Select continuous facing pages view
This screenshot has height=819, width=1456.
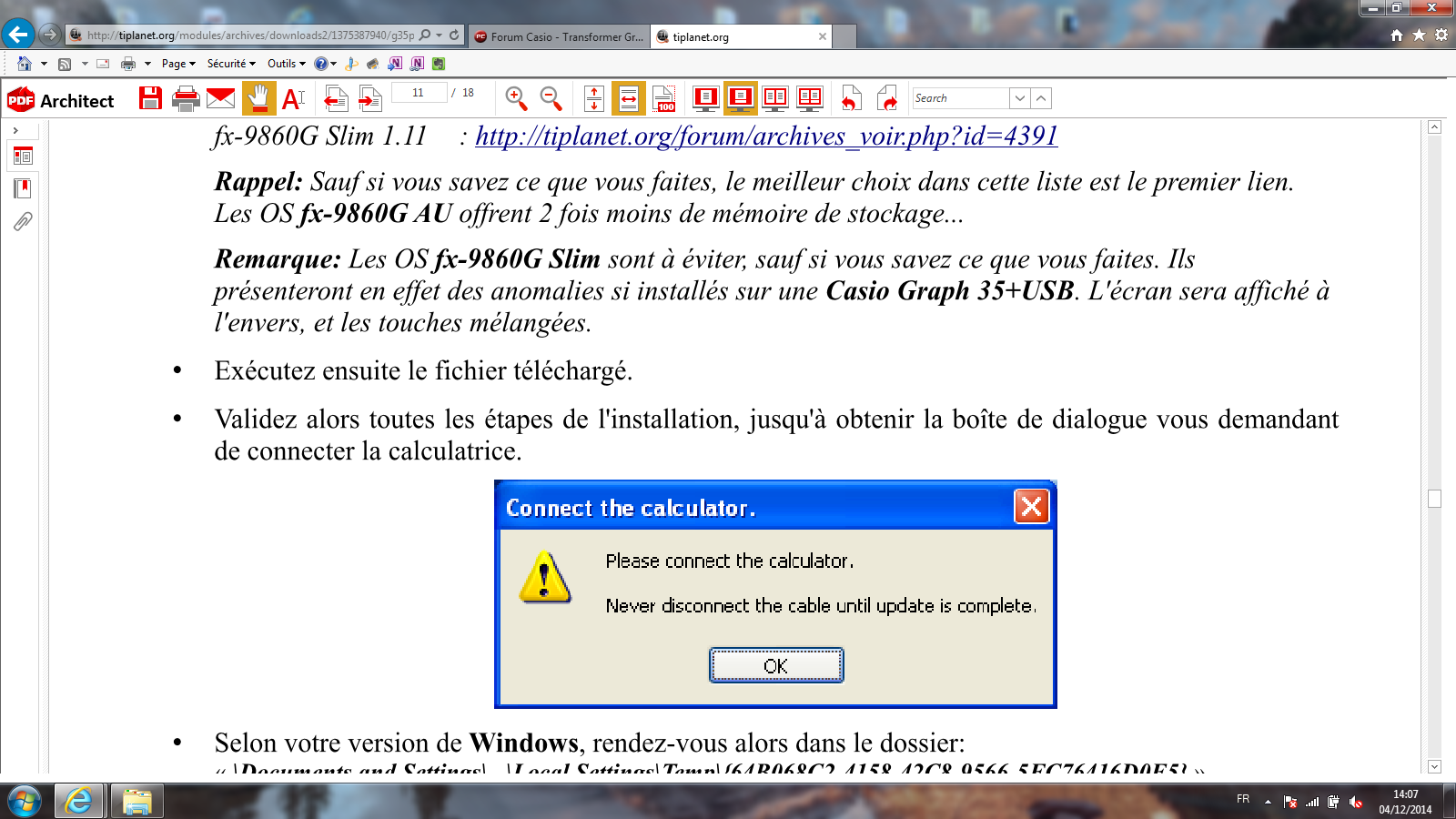pyautogui.click(x=810, y=98)
